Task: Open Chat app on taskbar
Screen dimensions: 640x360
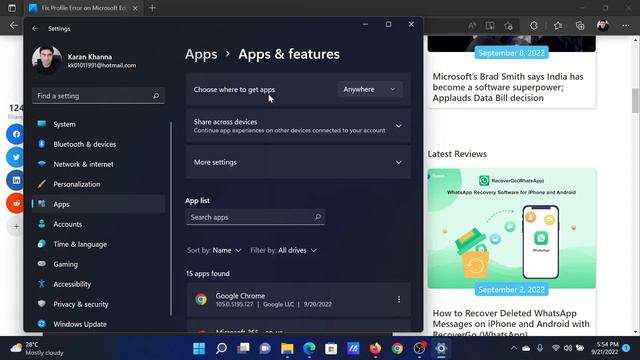Action: 265,348
